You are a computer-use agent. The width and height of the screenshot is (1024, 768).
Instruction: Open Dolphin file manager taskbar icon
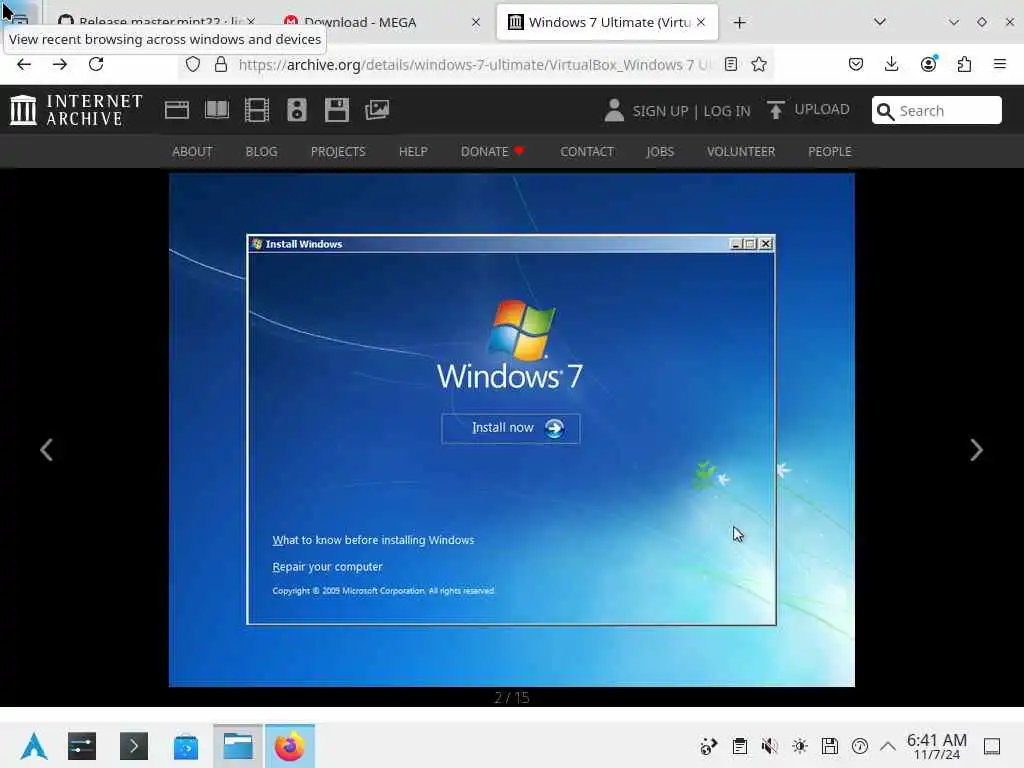[x=238, y=746]
